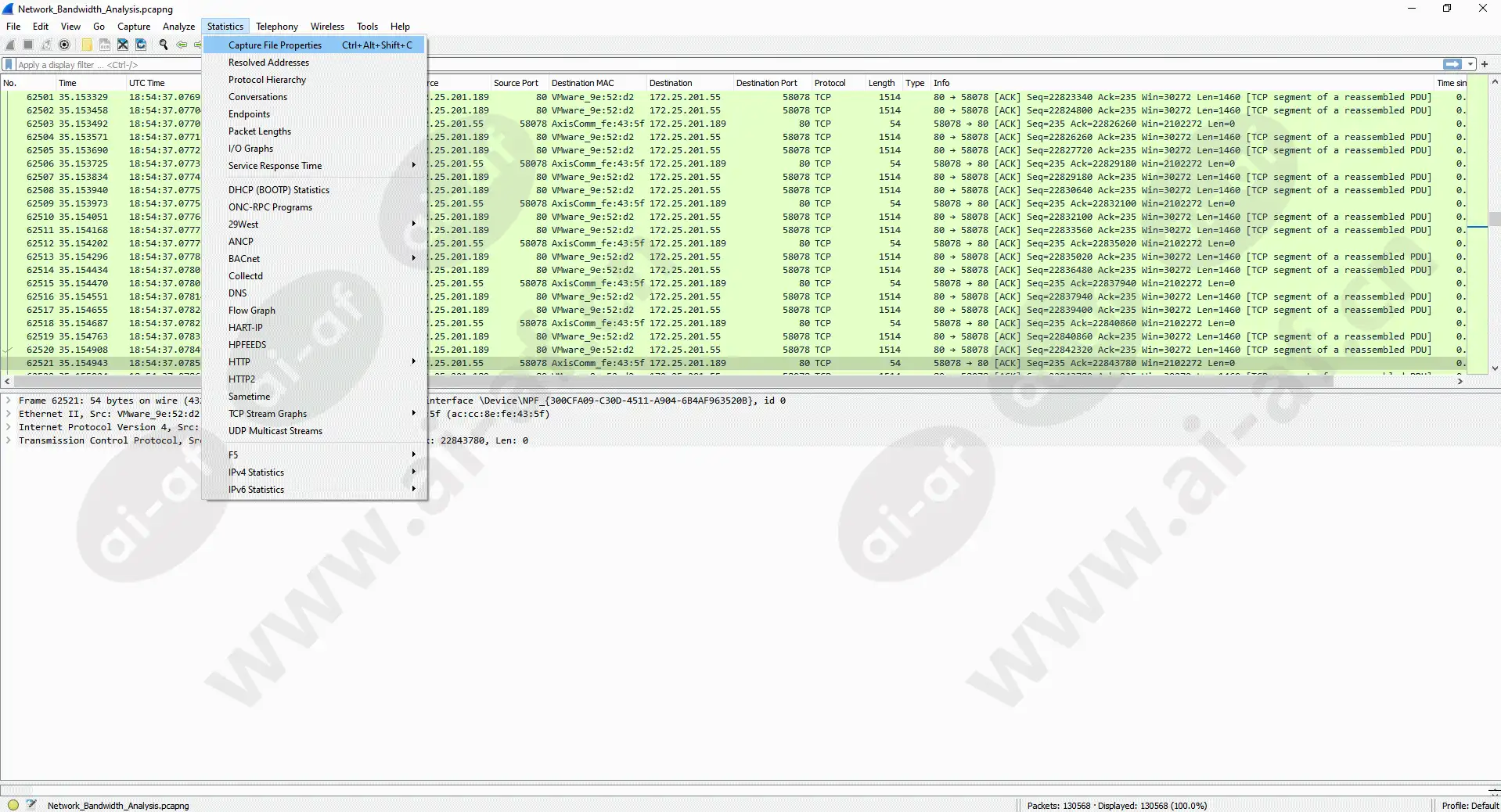Viewport: 1501px width, 812px height.
Task: Open the F5 submenu
Action: (x=314, y=455)
